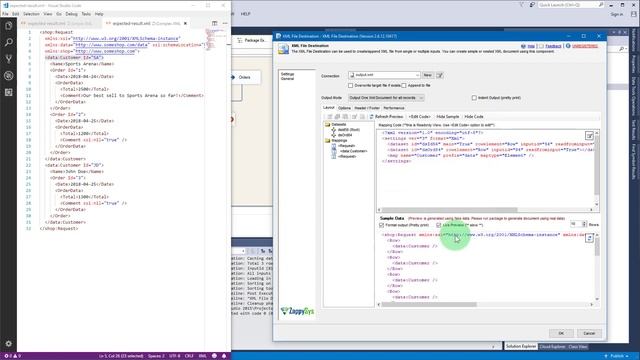Click the Help icon in the dialog header
The image size is (640, 360).
coord(523,46)
